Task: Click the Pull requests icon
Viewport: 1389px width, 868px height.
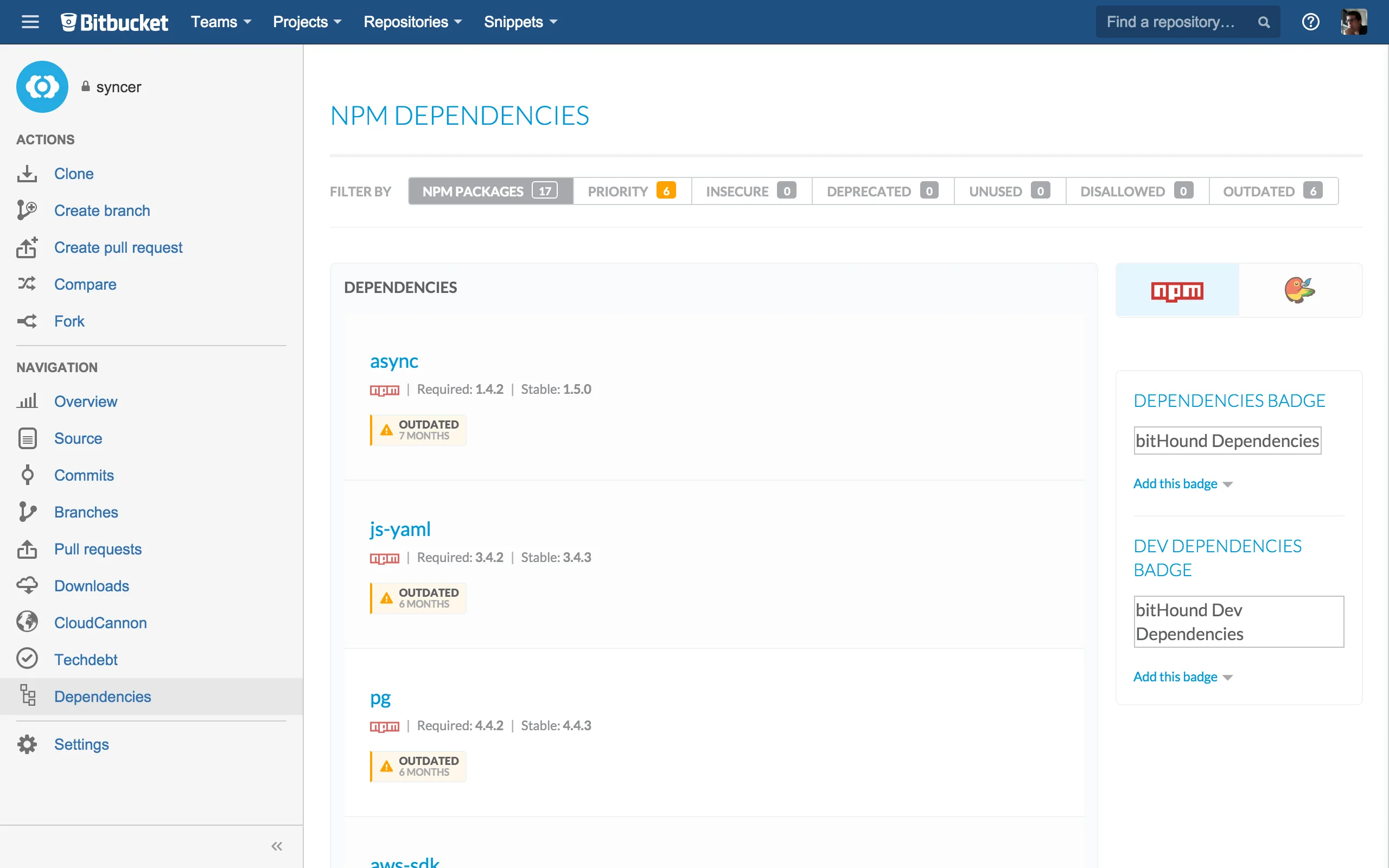Action: (x=27, y=549)
